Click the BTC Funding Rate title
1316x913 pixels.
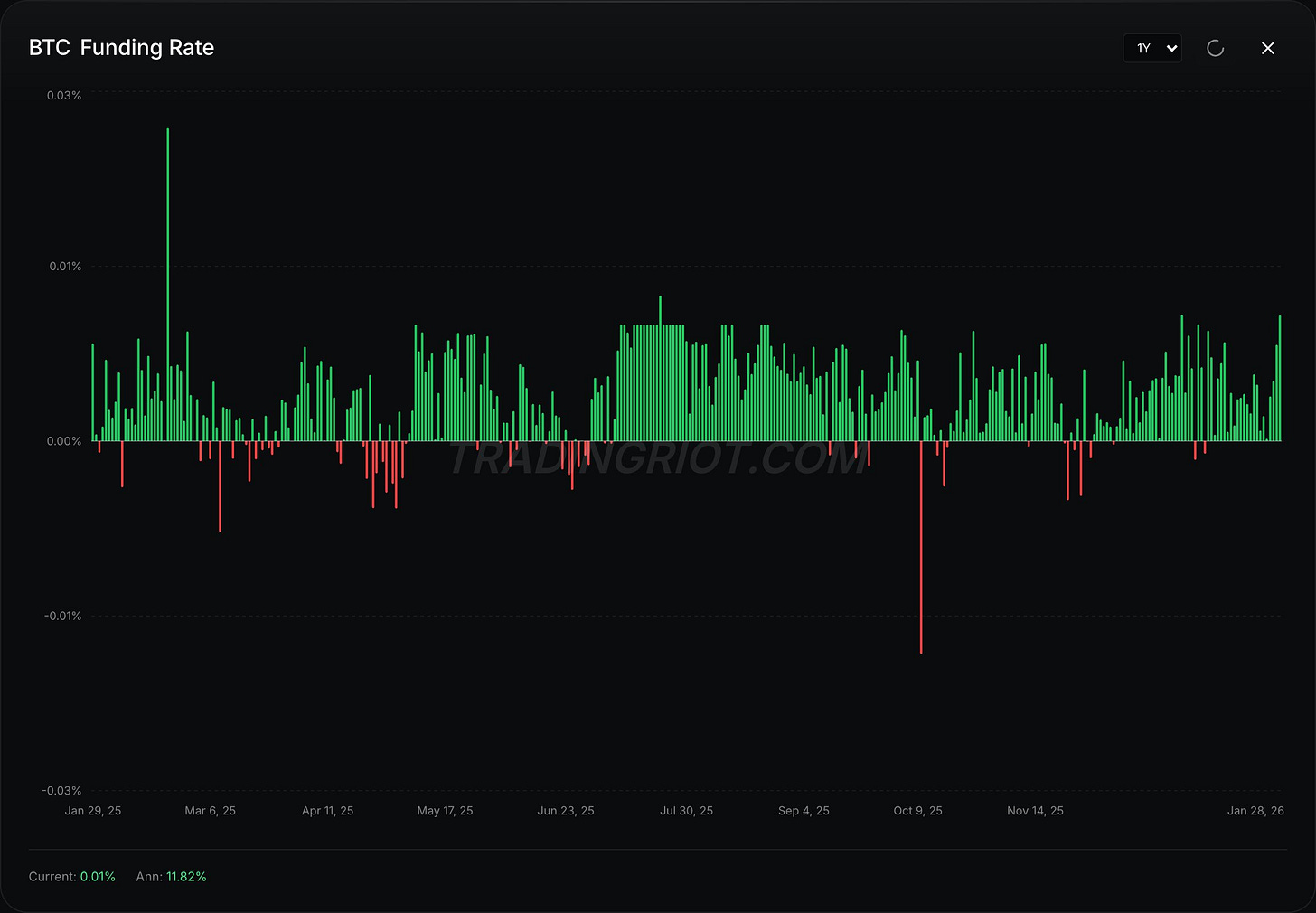click(x=121, y=48)
